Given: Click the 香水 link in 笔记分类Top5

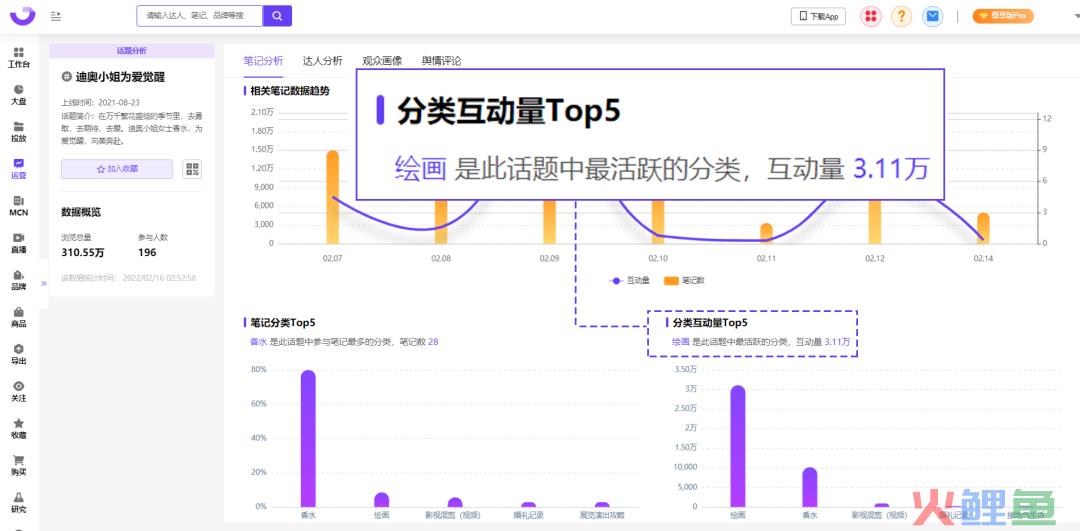Looking at the screenshot, I should [x=258, y=342].
